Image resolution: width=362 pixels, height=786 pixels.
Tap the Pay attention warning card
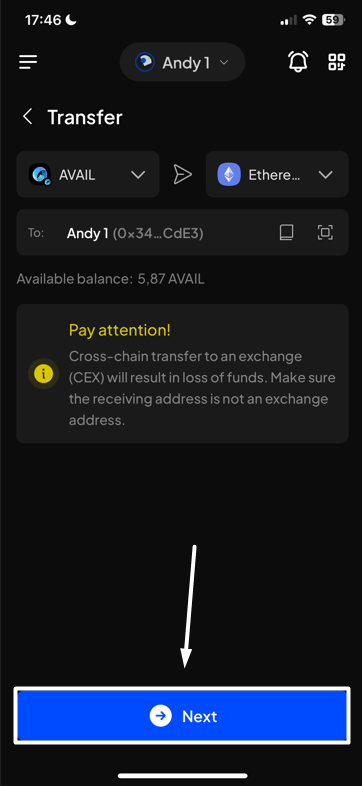click(x=182, y=373)
